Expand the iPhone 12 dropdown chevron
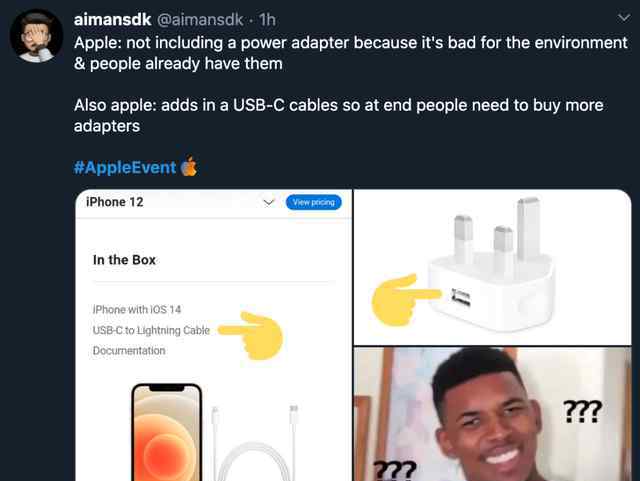This screenshot has height=481, width=640. pyautogui.click(x=268, y=203)
